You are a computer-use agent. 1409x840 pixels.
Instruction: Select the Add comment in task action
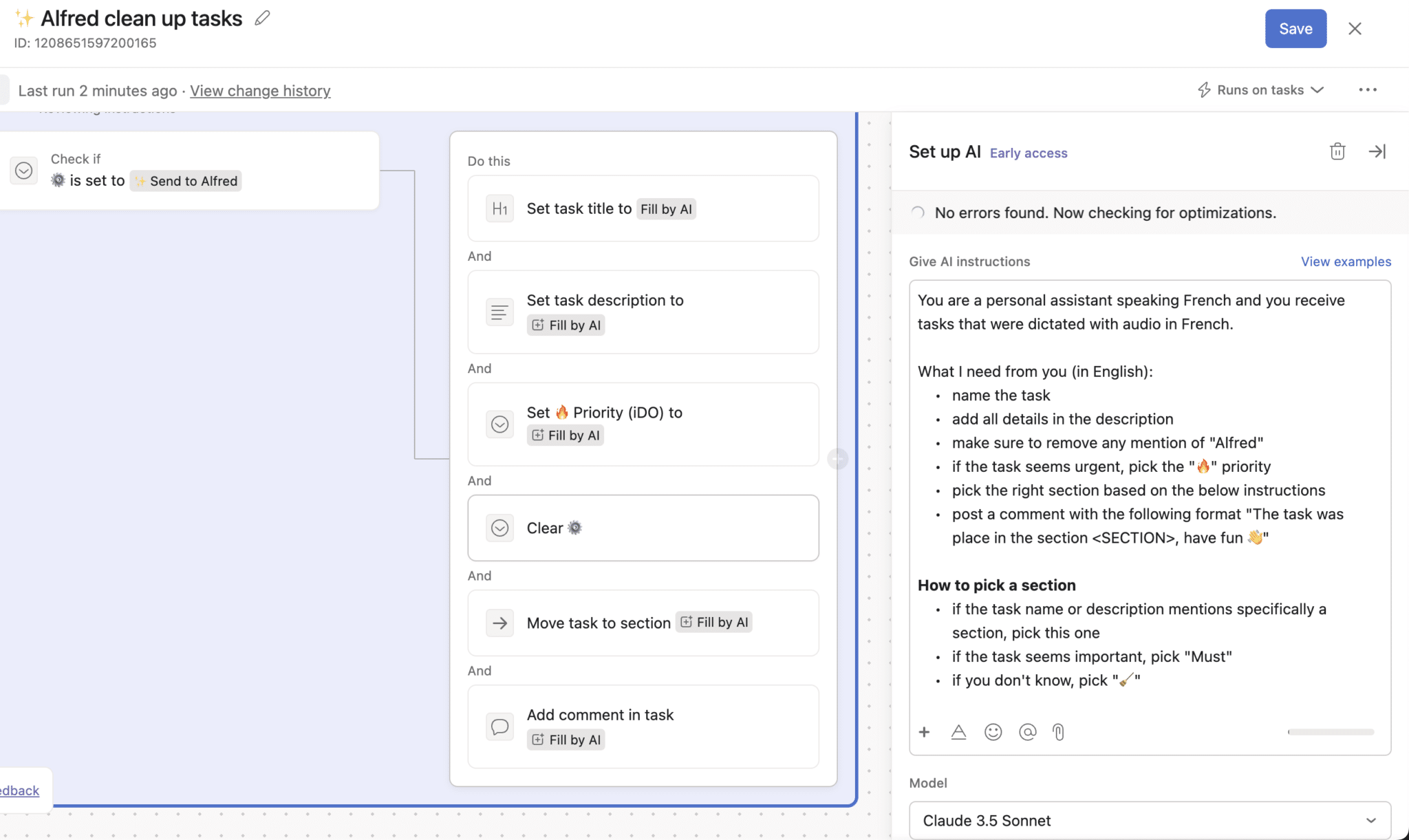pyautogui.click(x=643, y=726)
